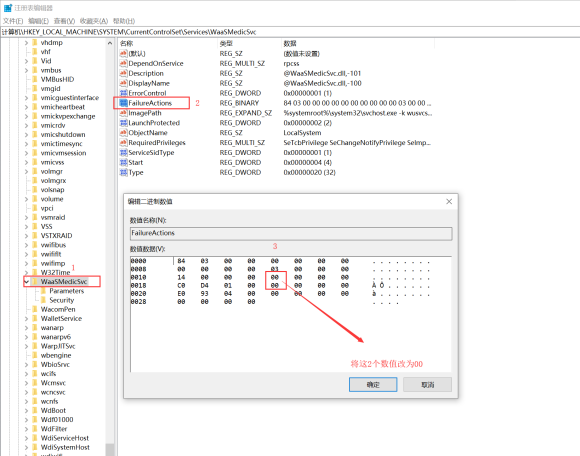Open the 文件(F) menu
The image size is (580, 456).
[13, 21]
